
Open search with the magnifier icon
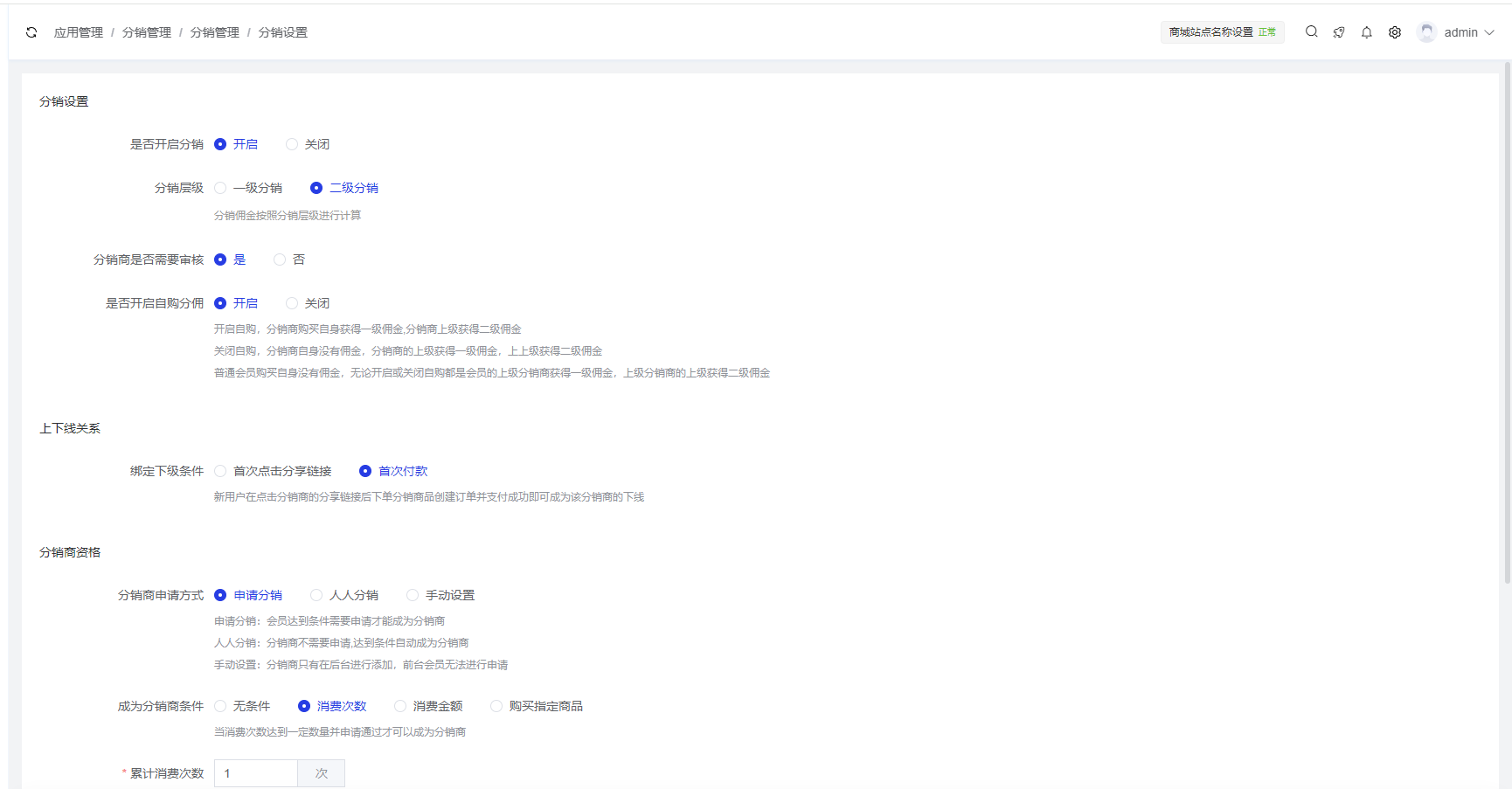click(1311, 31)
